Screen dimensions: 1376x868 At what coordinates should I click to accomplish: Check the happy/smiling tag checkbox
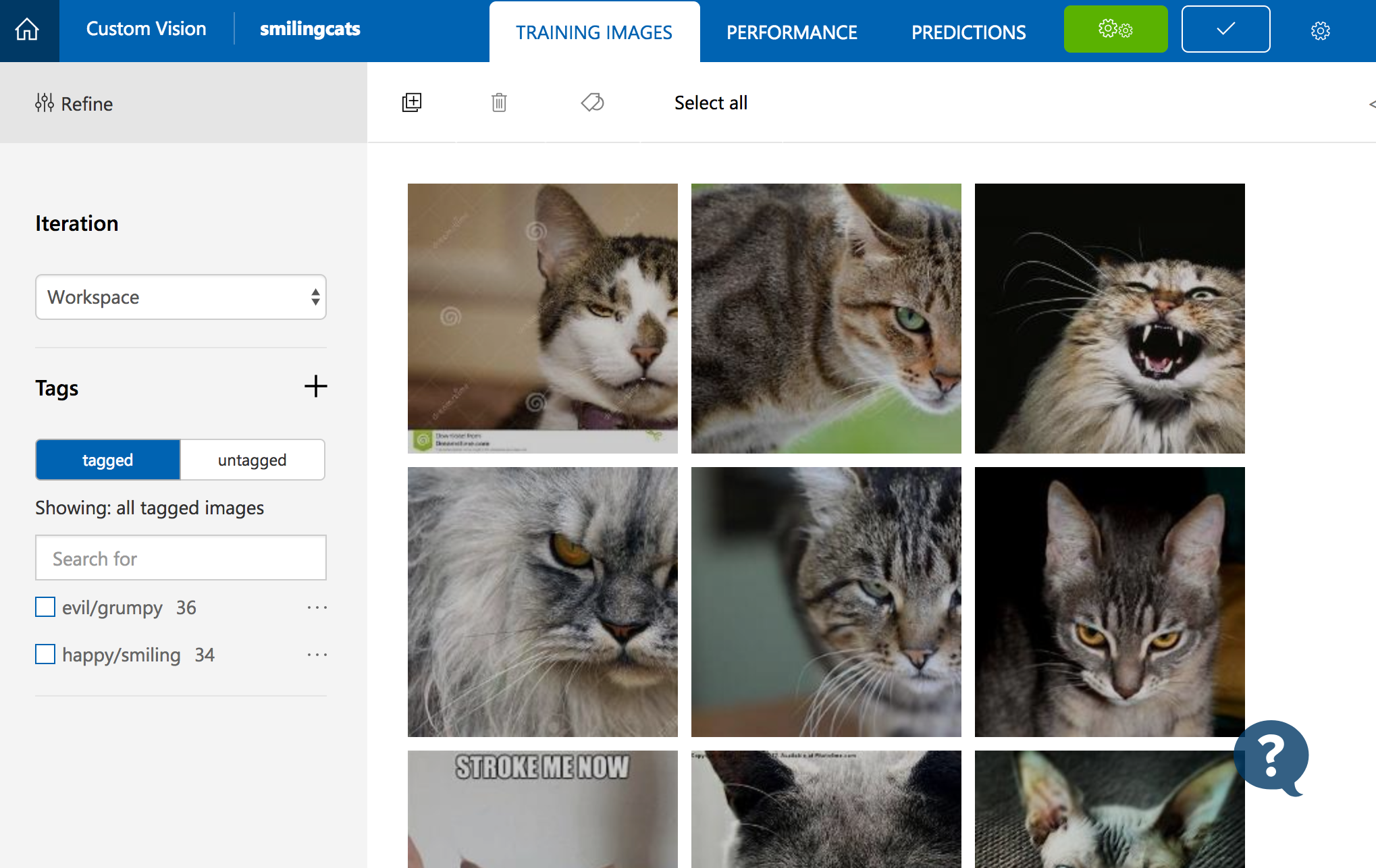click(45, 654)
